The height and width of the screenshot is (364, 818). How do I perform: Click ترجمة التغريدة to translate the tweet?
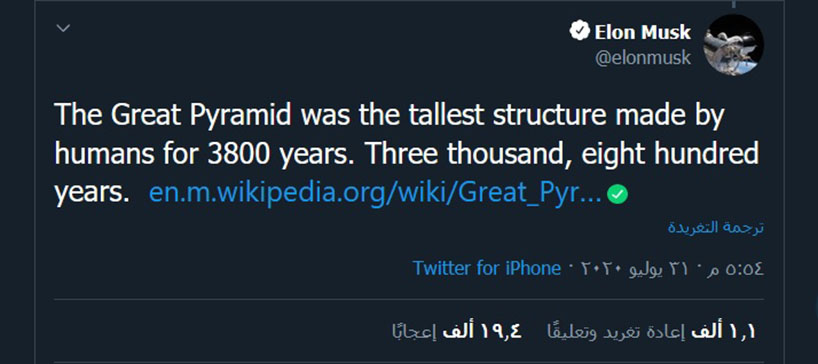tap(716, 228)
